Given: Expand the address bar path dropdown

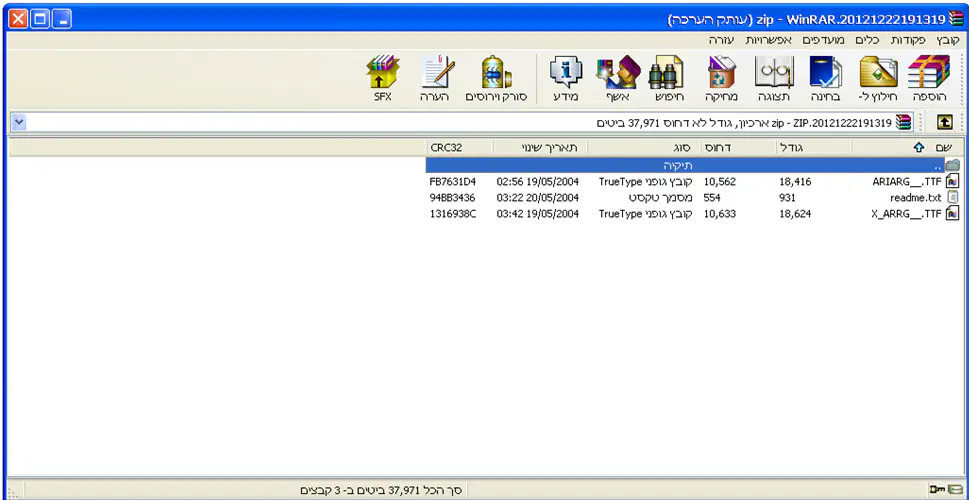Looking at the screenshot, I should pyautogui.click(x=19, y=122).
